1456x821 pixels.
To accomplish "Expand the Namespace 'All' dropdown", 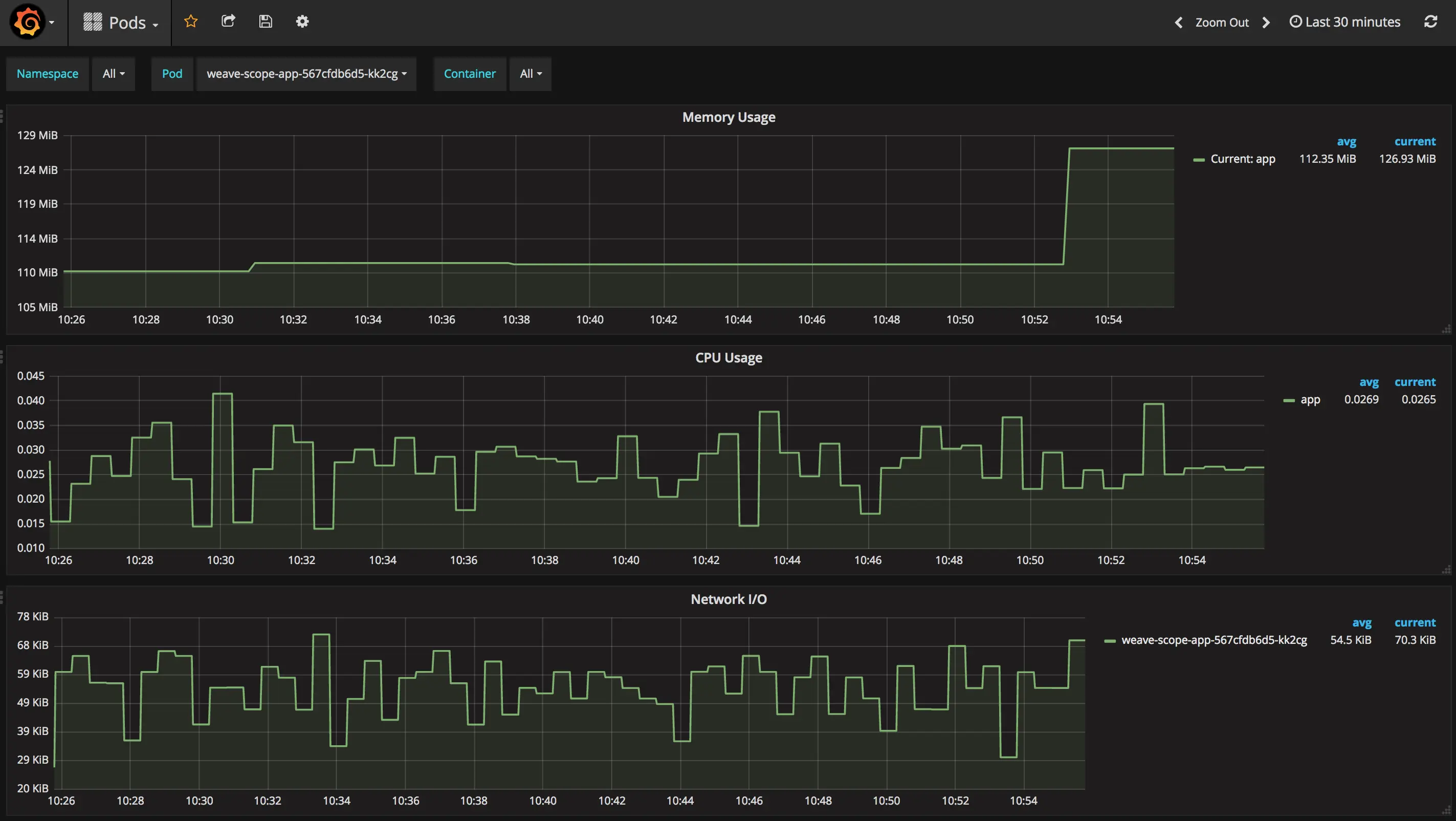I will (114, 74).
